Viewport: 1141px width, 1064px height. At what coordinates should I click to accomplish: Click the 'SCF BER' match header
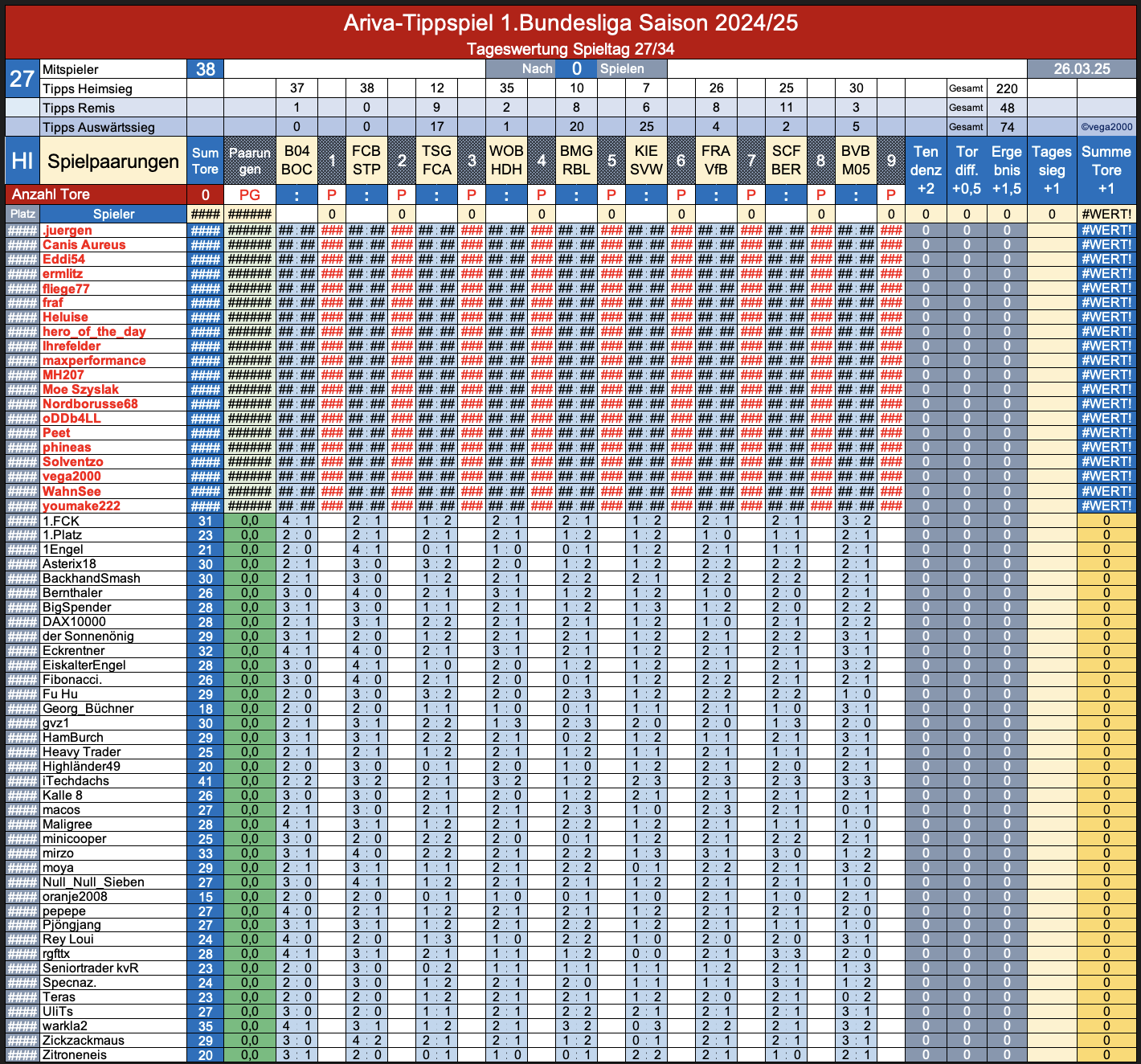point(786,161)
